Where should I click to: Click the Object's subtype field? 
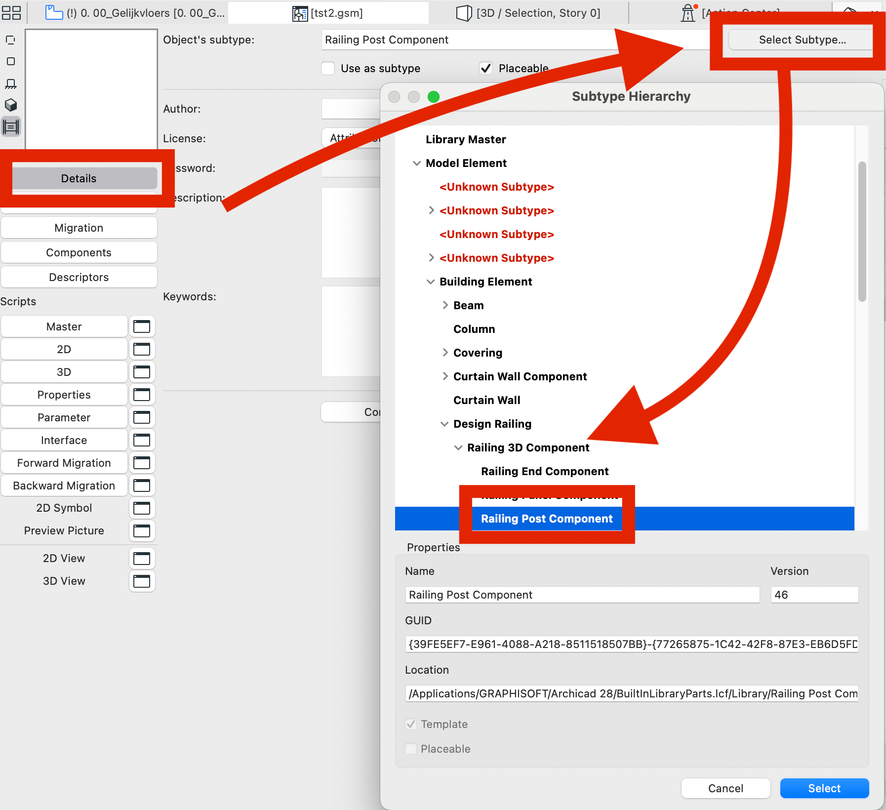(x=514, y=40)
